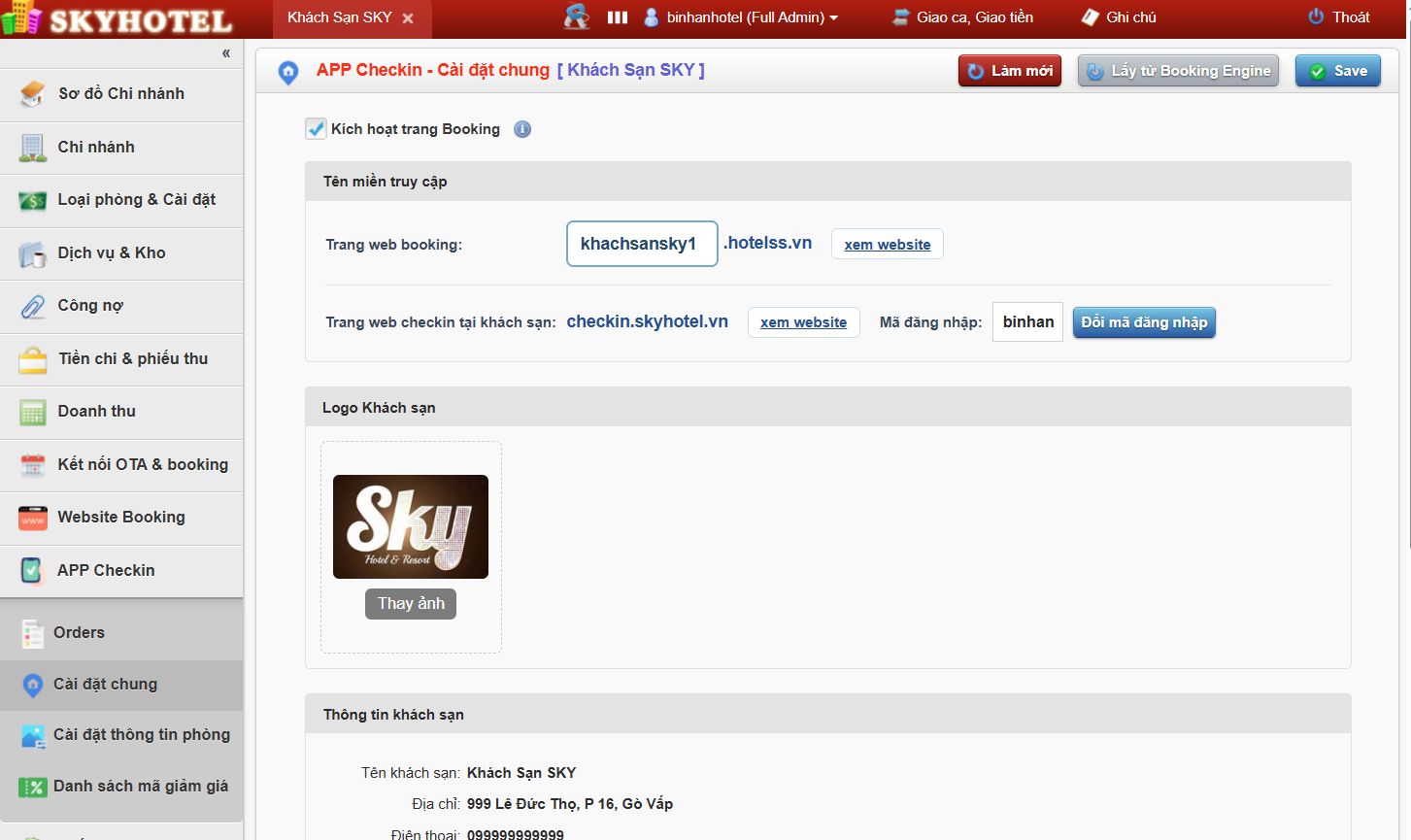
Task: Open the Công nợ paperclip icon
Action: coord(32,306)
